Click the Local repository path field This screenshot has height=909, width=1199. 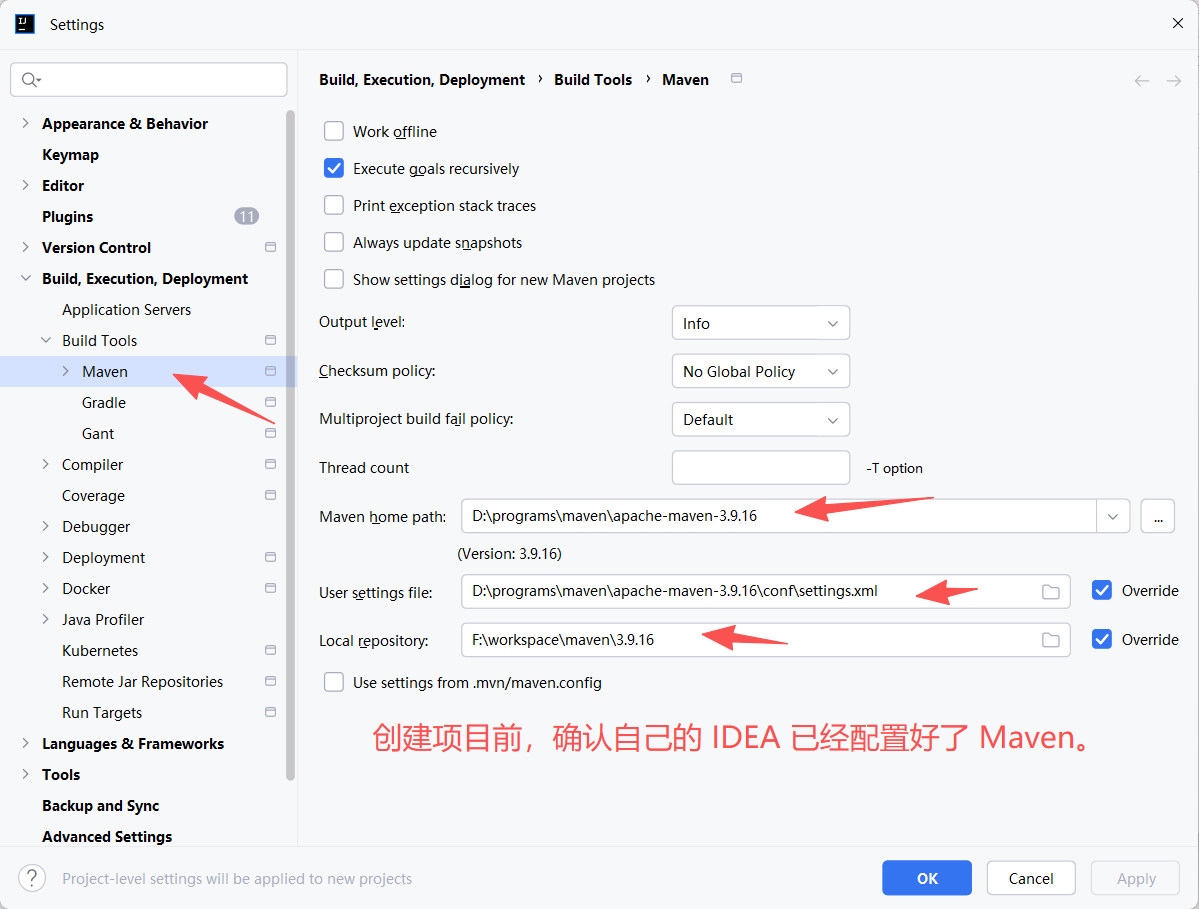pyautogui.click(x=765, y=640)
